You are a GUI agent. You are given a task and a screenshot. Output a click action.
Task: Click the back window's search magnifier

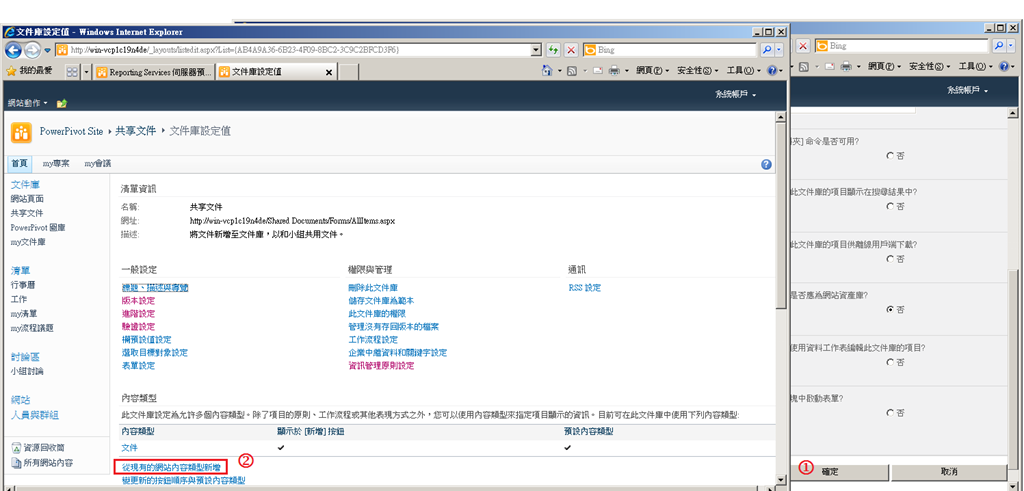pos(999,46)
